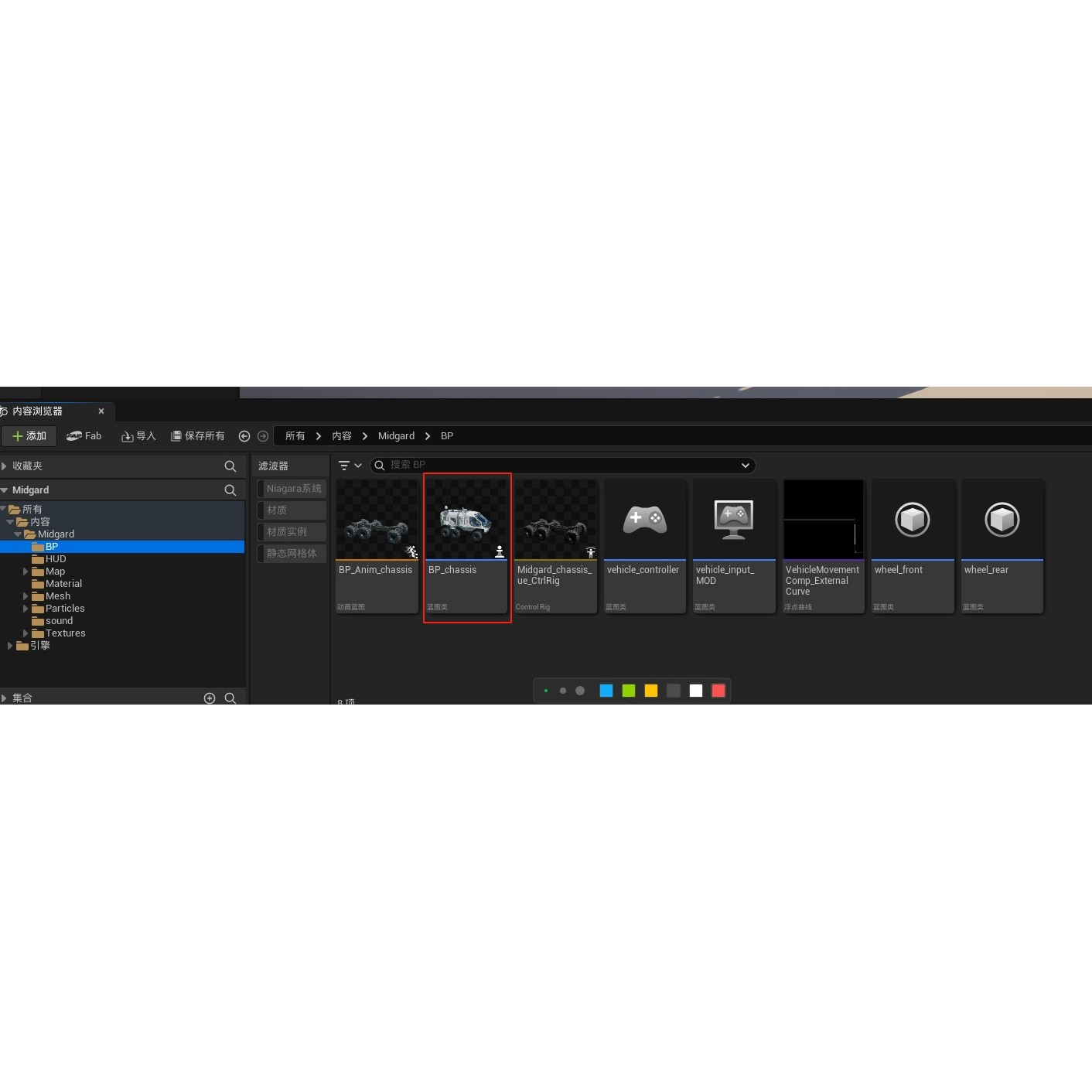Go back with the left arrow history icon

coord(244,436)
